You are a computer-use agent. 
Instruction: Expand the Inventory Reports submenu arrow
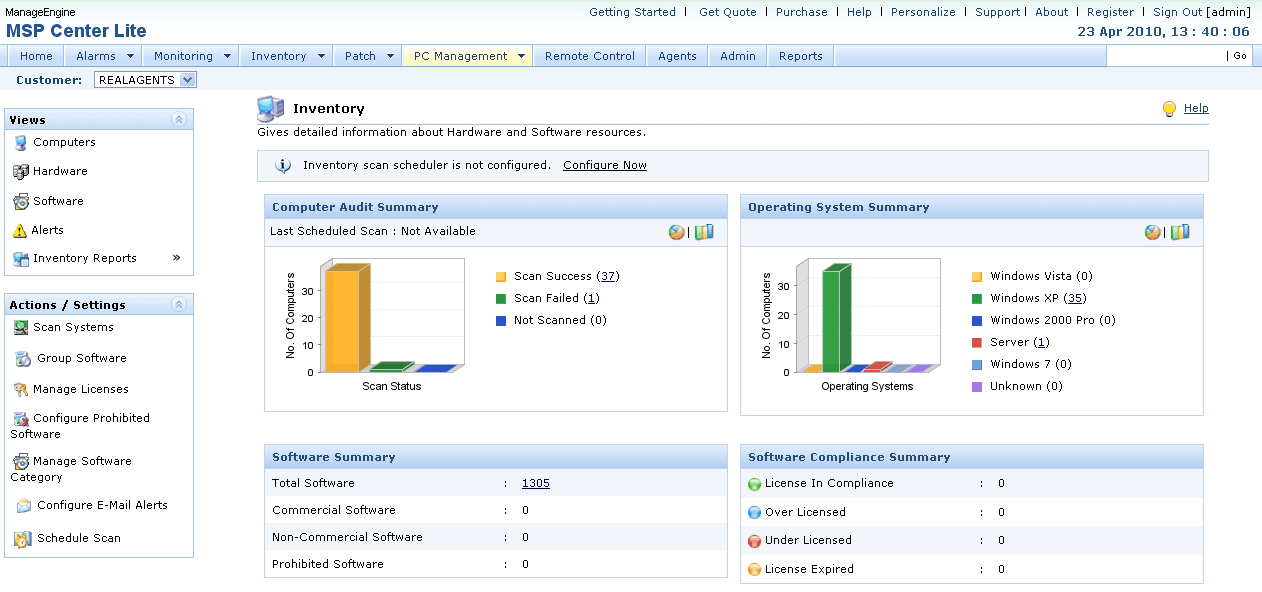tap(177, 258)
